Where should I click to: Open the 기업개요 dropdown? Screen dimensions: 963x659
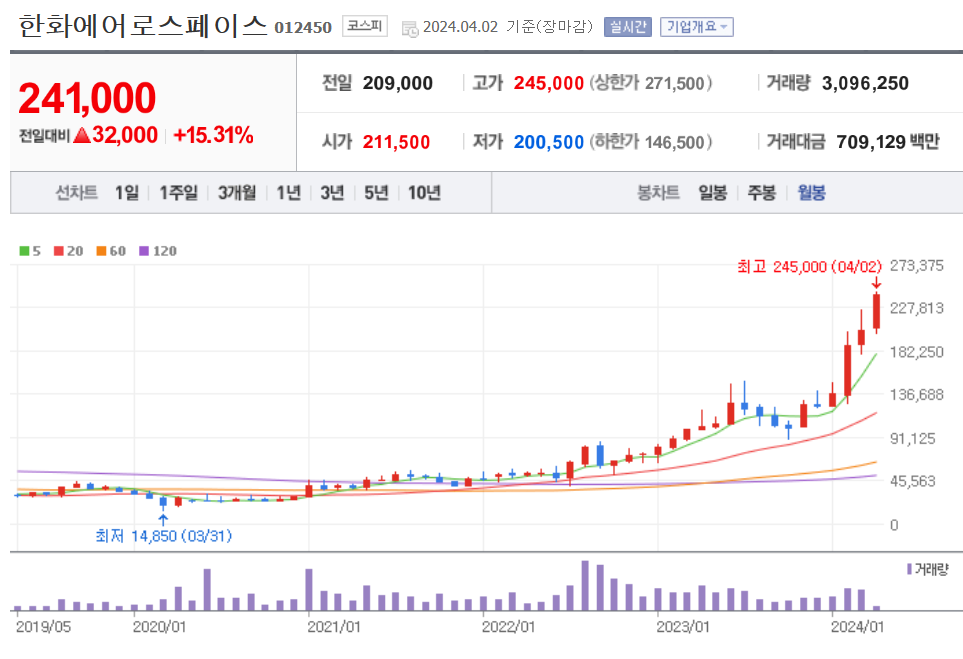696,27
